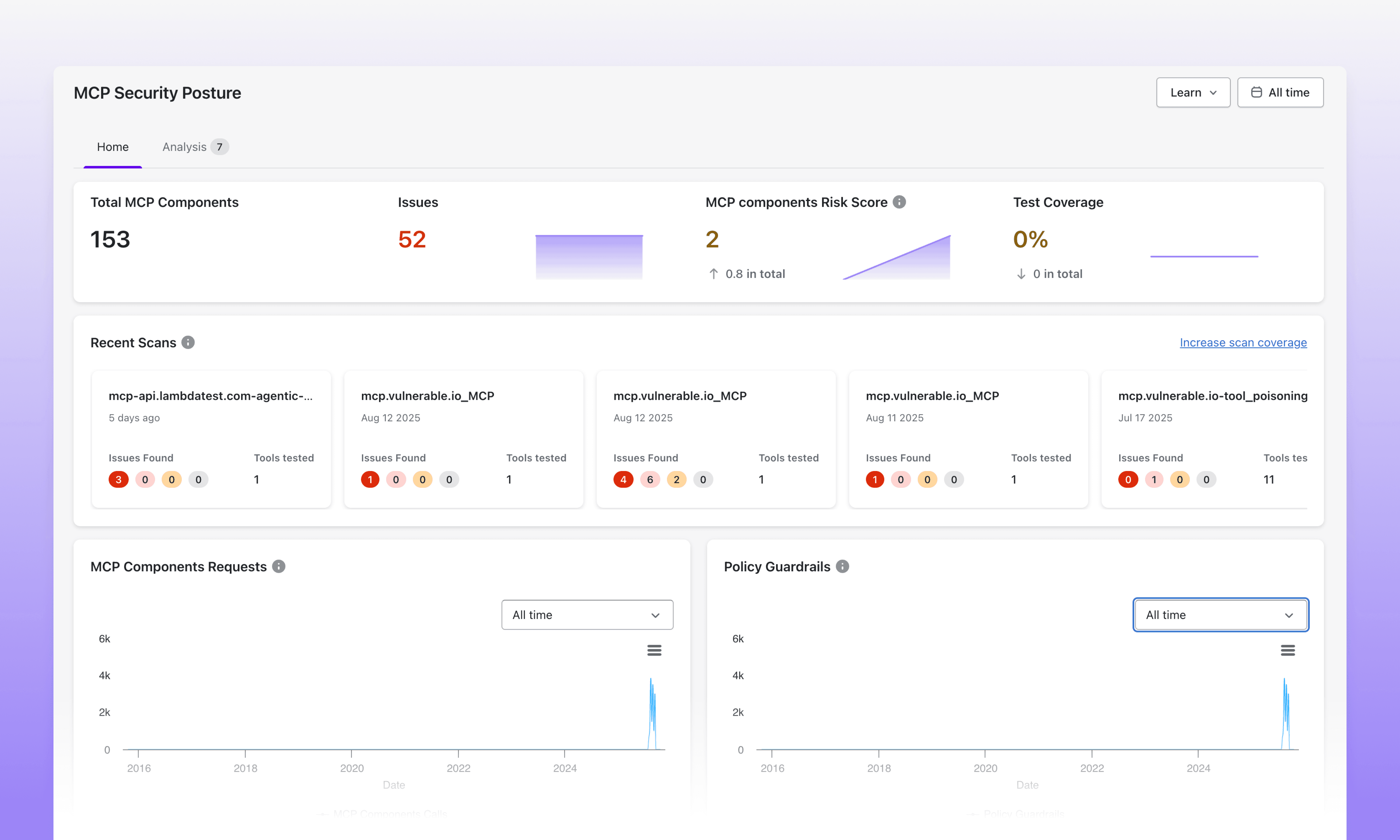Image resolution: width=1400 pixels, height=840 pixels.
Task: Open the chart hamburger menu in Policy Guardrails
Action: (1288, 650)
